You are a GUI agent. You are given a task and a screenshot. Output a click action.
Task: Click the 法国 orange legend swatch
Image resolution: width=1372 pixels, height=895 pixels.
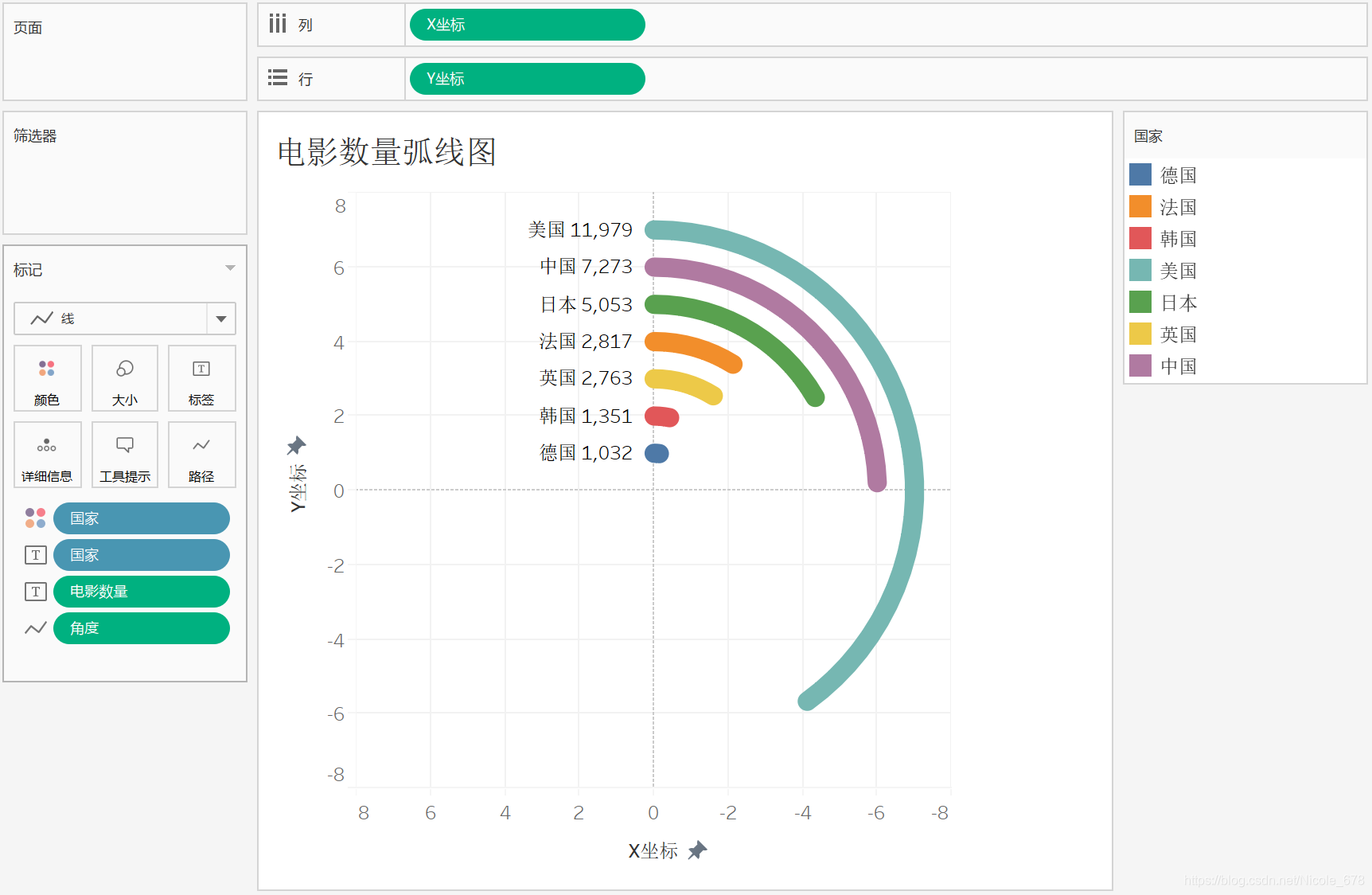pos(1140,206)
